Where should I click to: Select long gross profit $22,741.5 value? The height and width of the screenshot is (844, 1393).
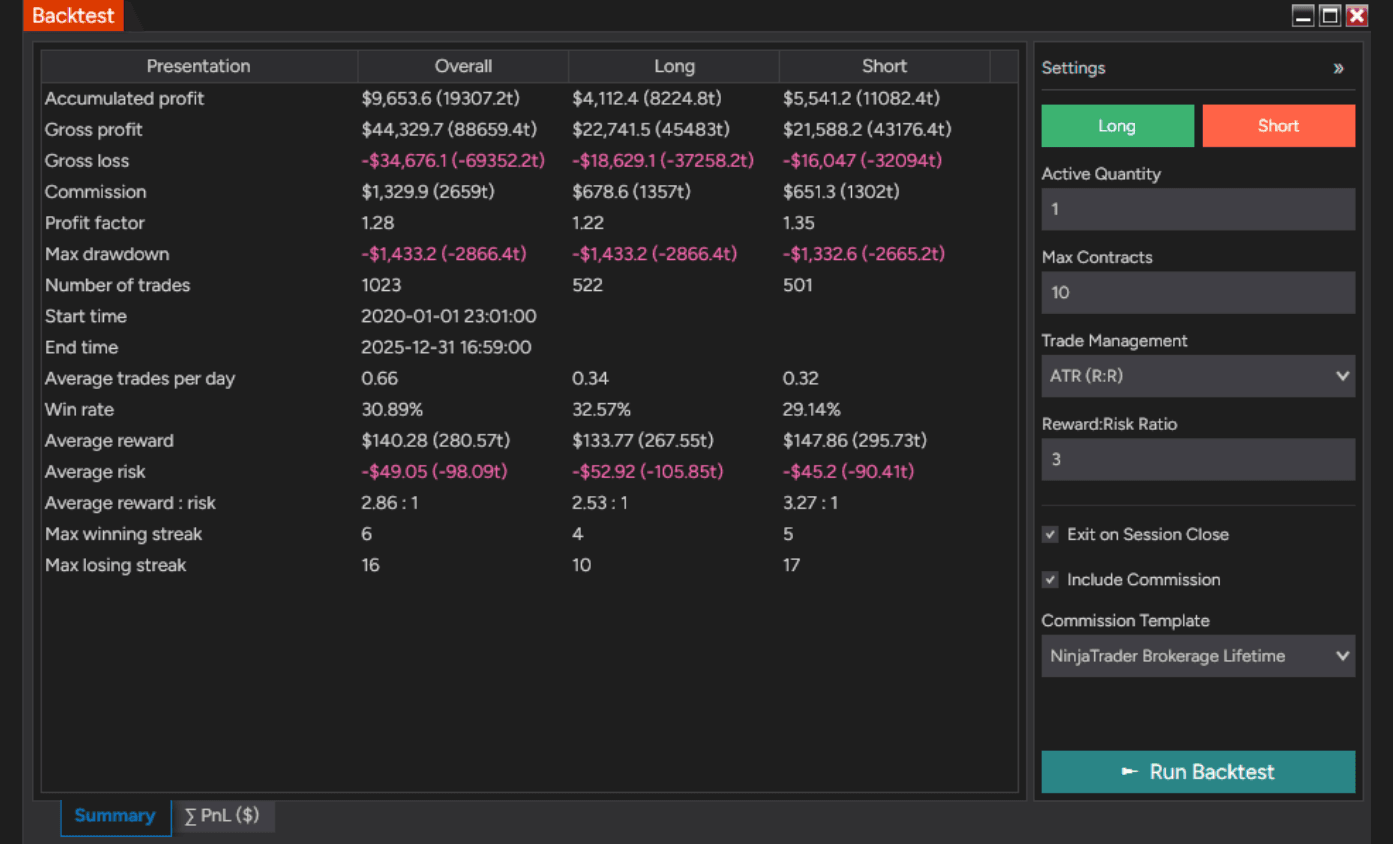coord(650,130)
